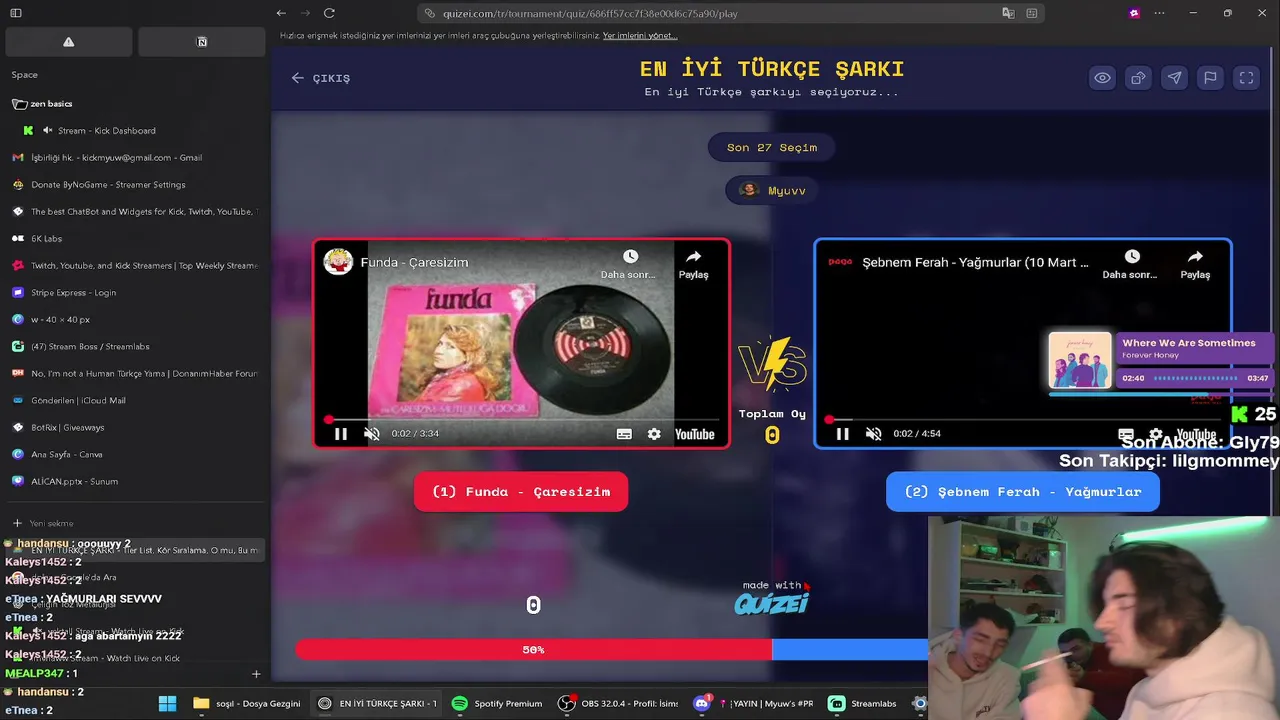Click Paylaş share on Şebnem Ferah video
This screenshot has width=1280, height=720.
(x=1195, y=265)
